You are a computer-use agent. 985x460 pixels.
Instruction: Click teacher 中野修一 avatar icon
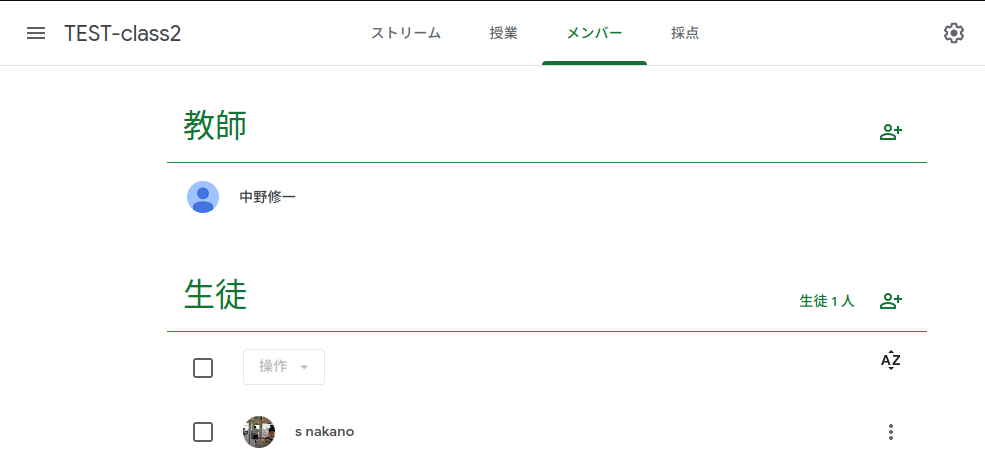pos(203,197)
